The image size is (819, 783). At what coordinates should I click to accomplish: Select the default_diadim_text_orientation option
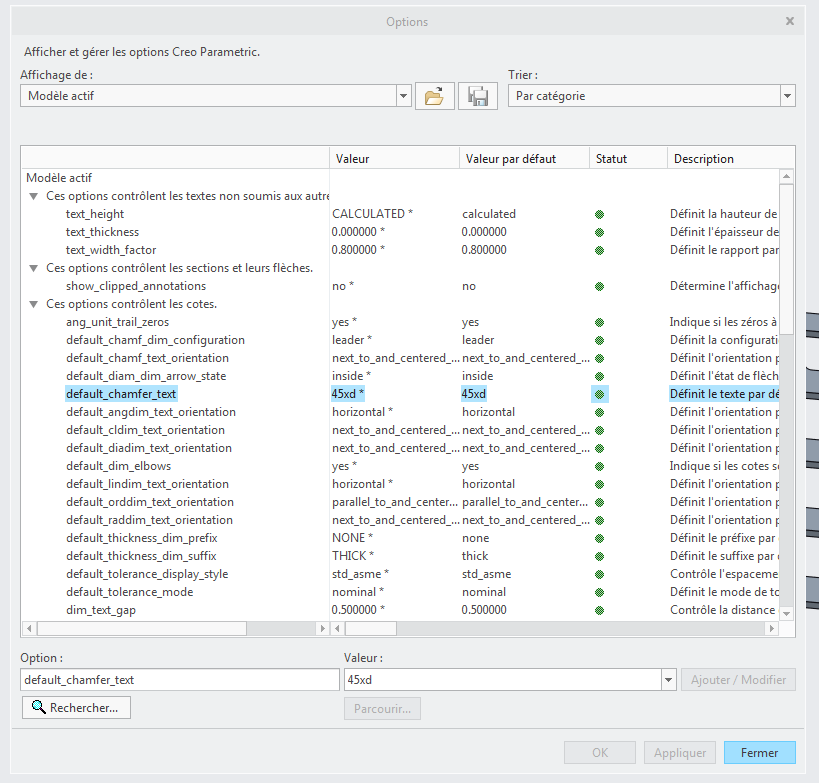(x=149, y=448)
